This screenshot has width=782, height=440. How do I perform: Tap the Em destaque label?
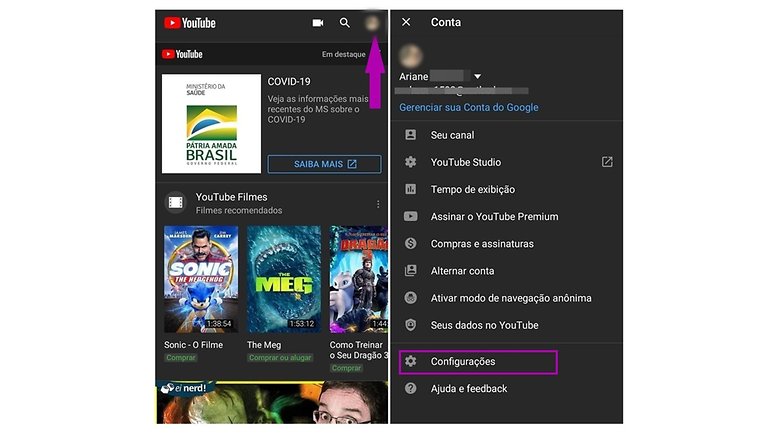(344, 54)
